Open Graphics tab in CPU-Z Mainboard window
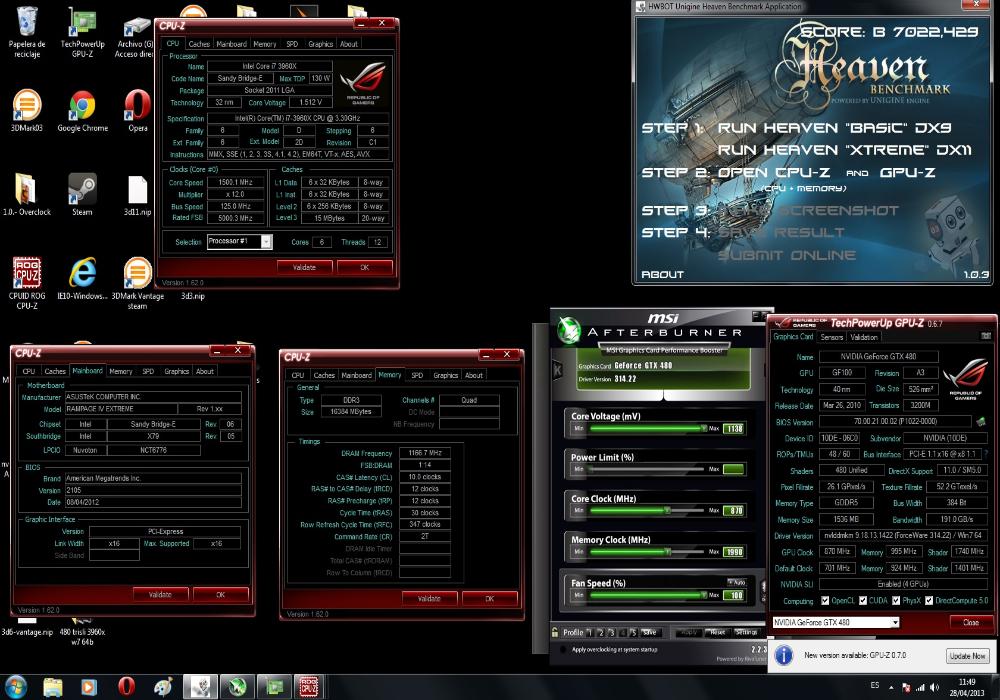This screenshot has height=700, width=1000. [176, 371]
